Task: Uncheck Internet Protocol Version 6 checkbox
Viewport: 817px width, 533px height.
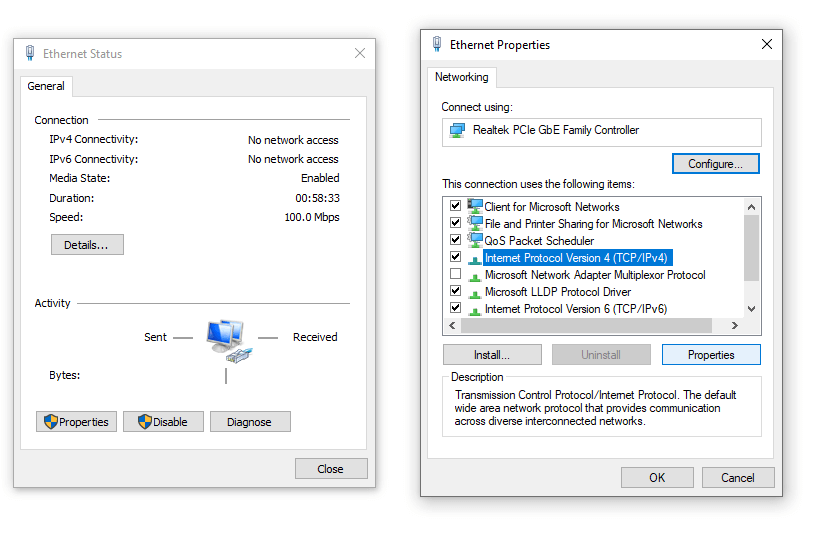Action: 455,307
